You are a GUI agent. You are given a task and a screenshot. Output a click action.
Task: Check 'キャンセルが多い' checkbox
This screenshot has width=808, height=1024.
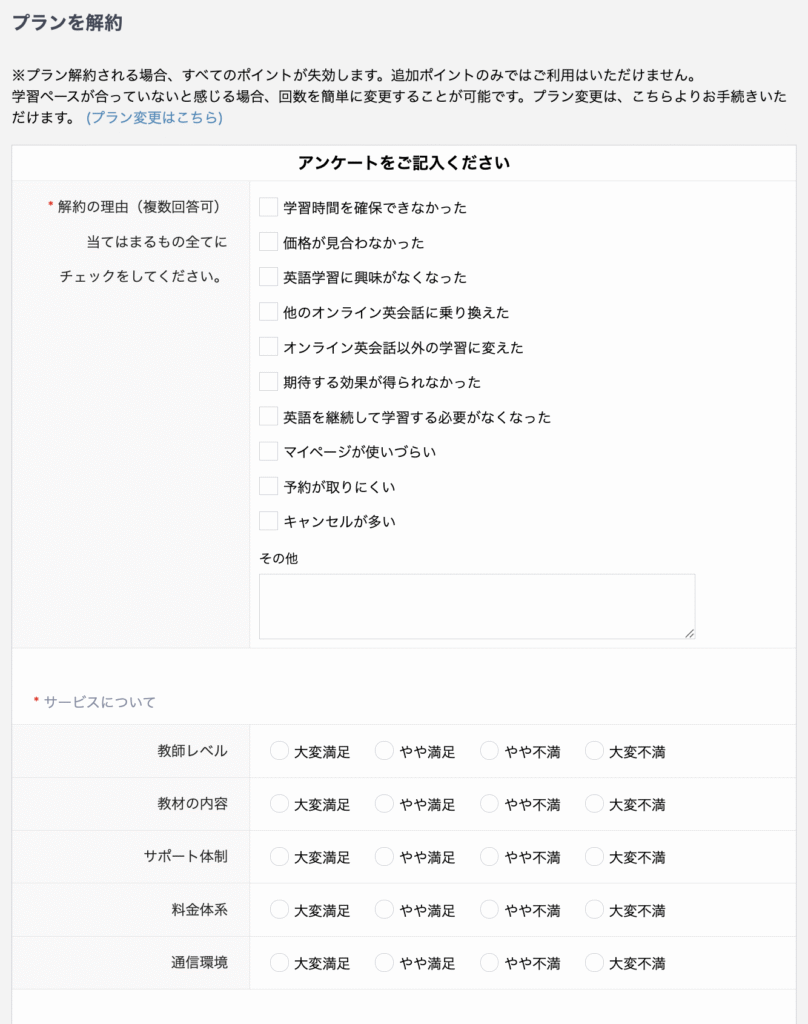coord(268,521)
